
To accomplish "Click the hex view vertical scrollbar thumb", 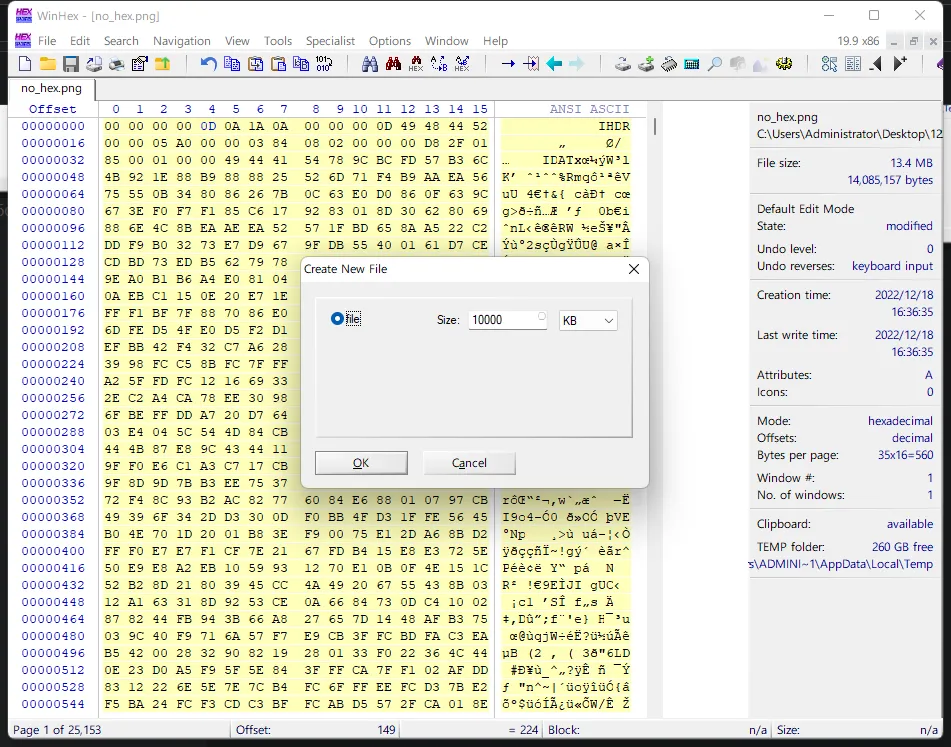I will (655, 127).
